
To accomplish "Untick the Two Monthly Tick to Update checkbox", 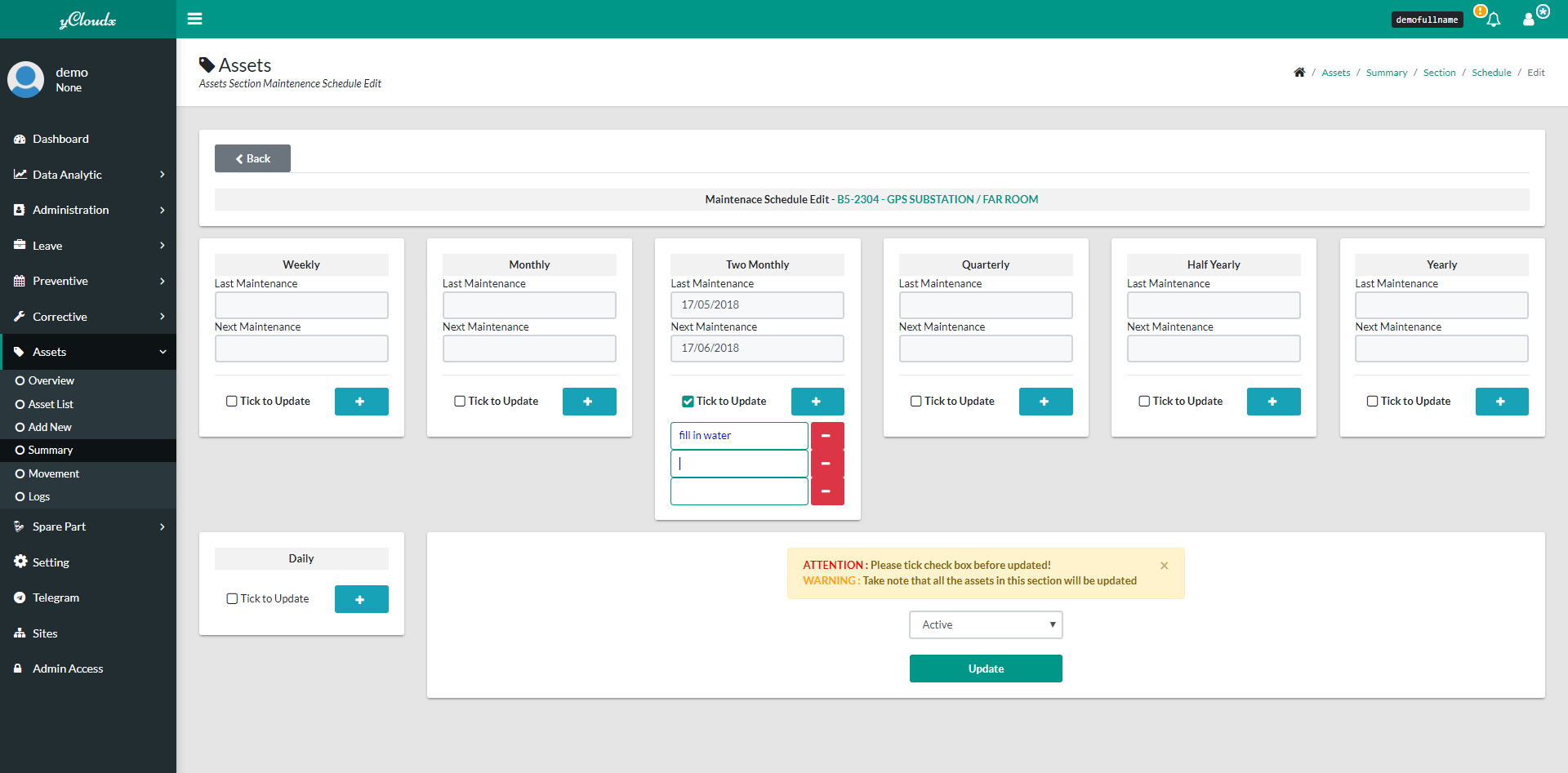I will [688, 402].
